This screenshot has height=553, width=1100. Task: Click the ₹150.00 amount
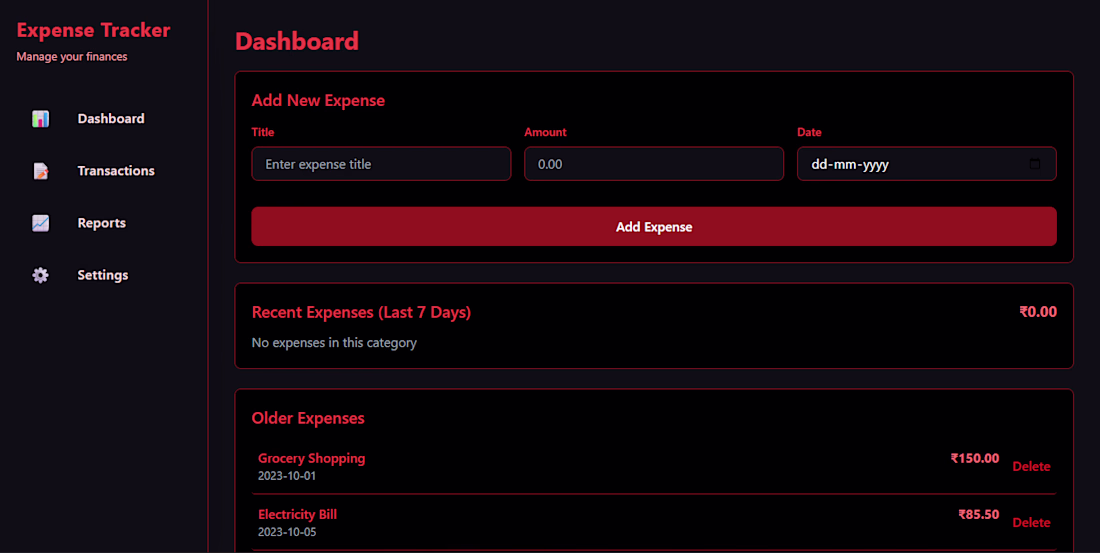click(x=974, y=458)
